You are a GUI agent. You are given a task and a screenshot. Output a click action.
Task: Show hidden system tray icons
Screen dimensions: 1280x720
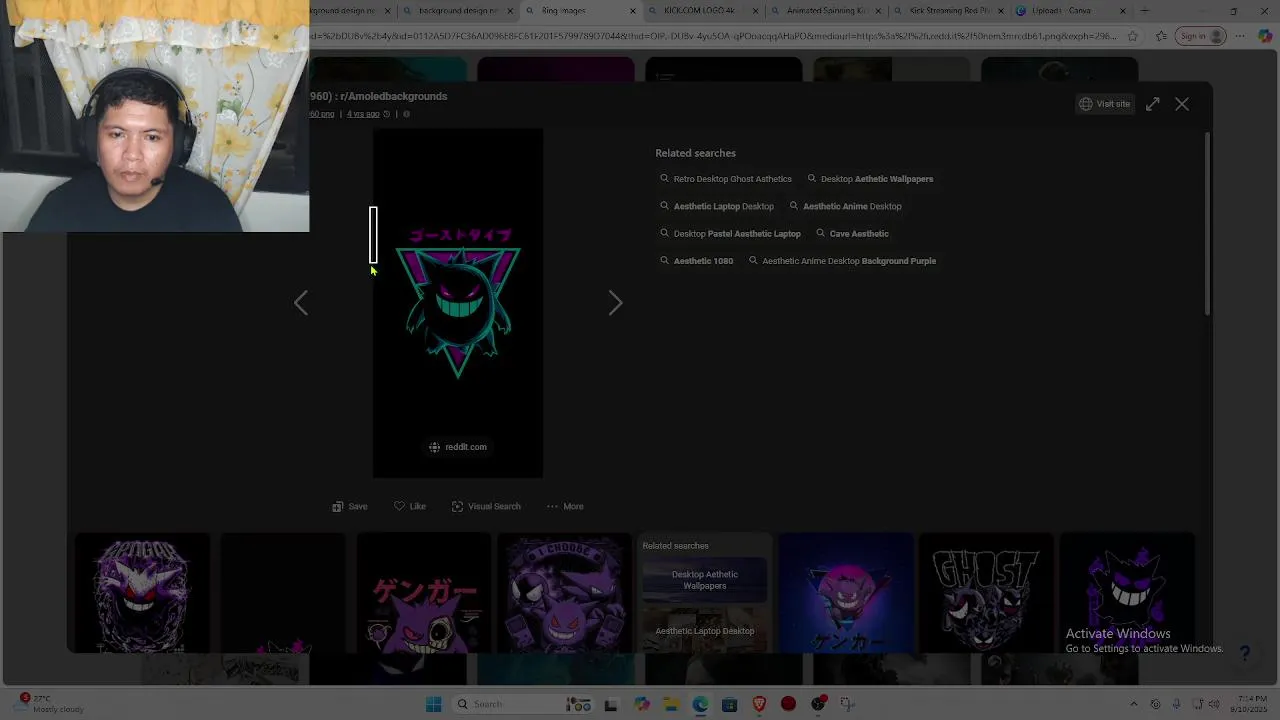pos(1134,704)
